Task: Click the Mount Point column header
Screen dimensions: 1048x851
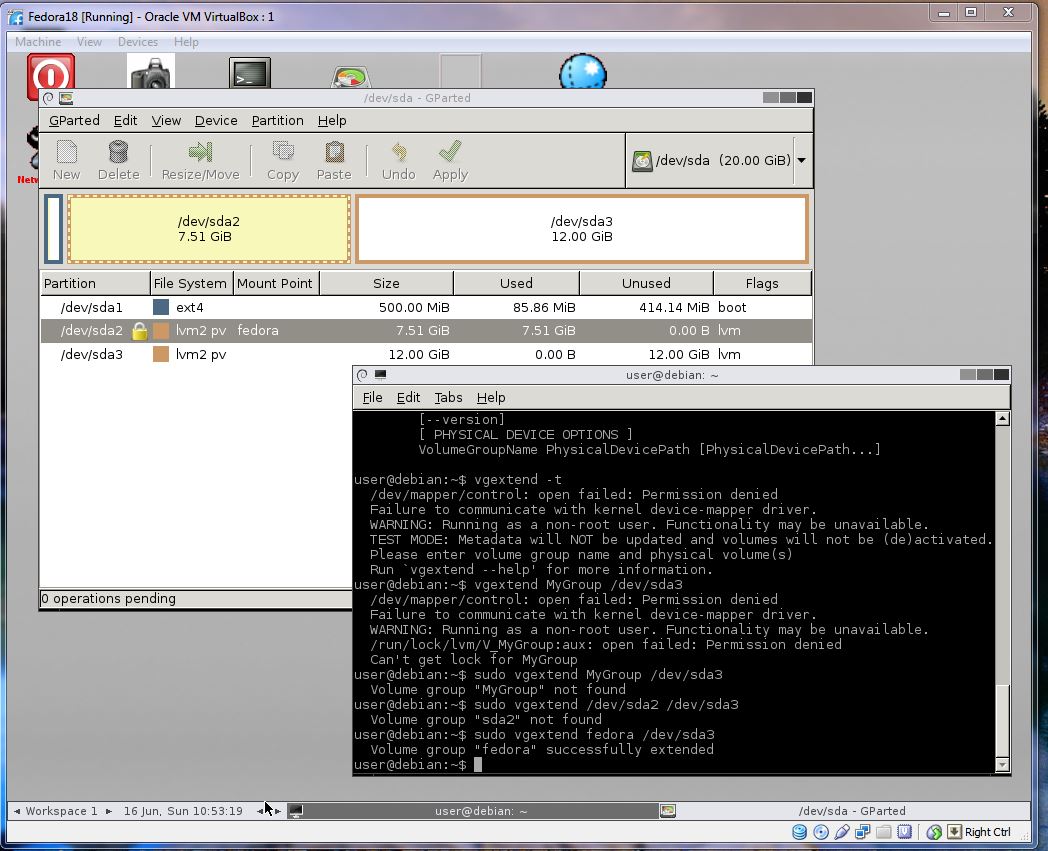Action: 275,283
